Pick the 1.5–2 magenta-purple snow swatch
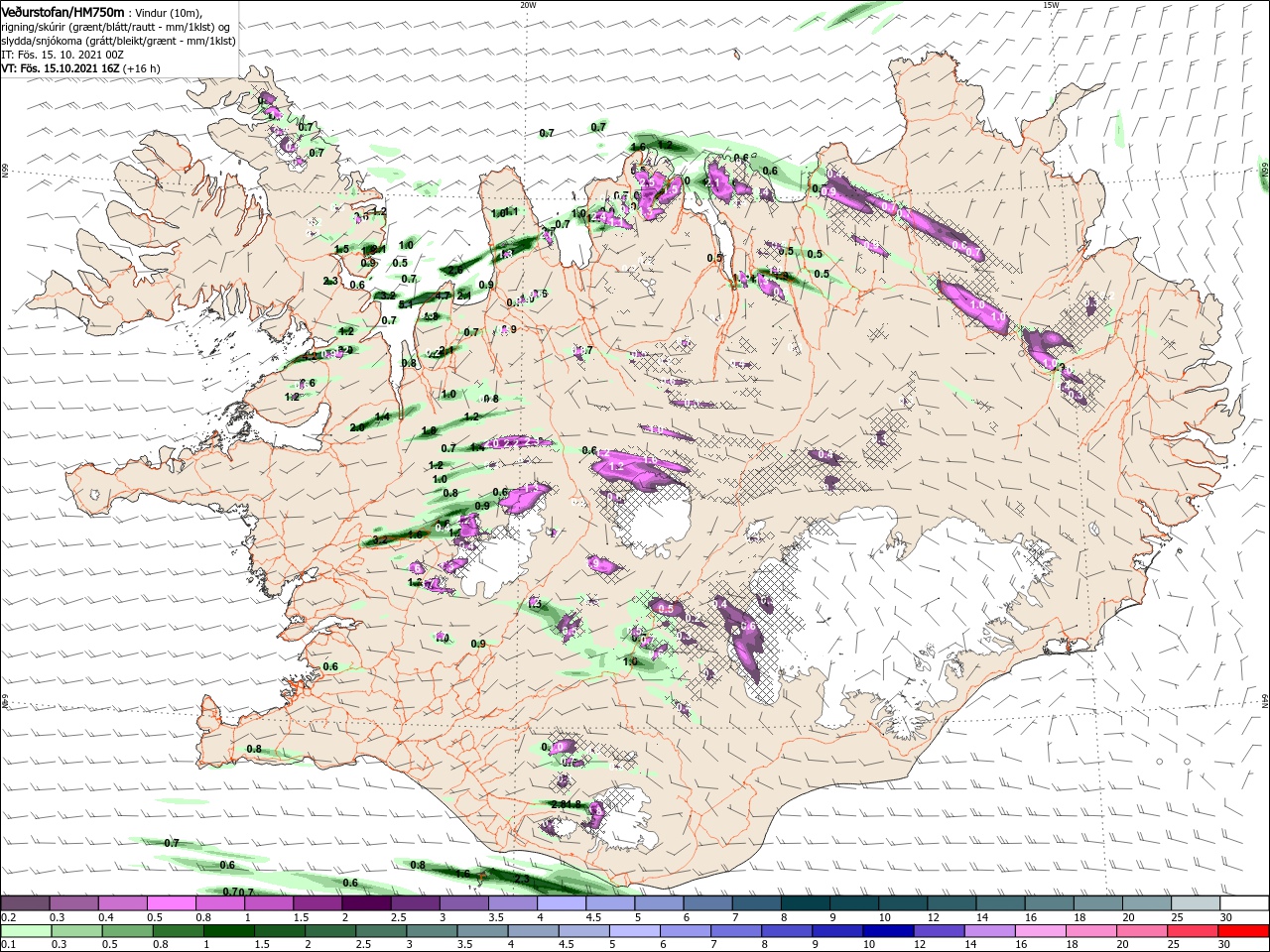 click(317, 903)
